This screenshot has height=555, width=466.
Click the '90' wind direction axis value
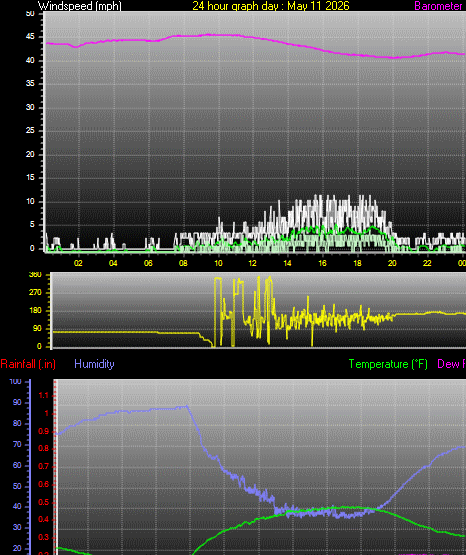(37, 328)
